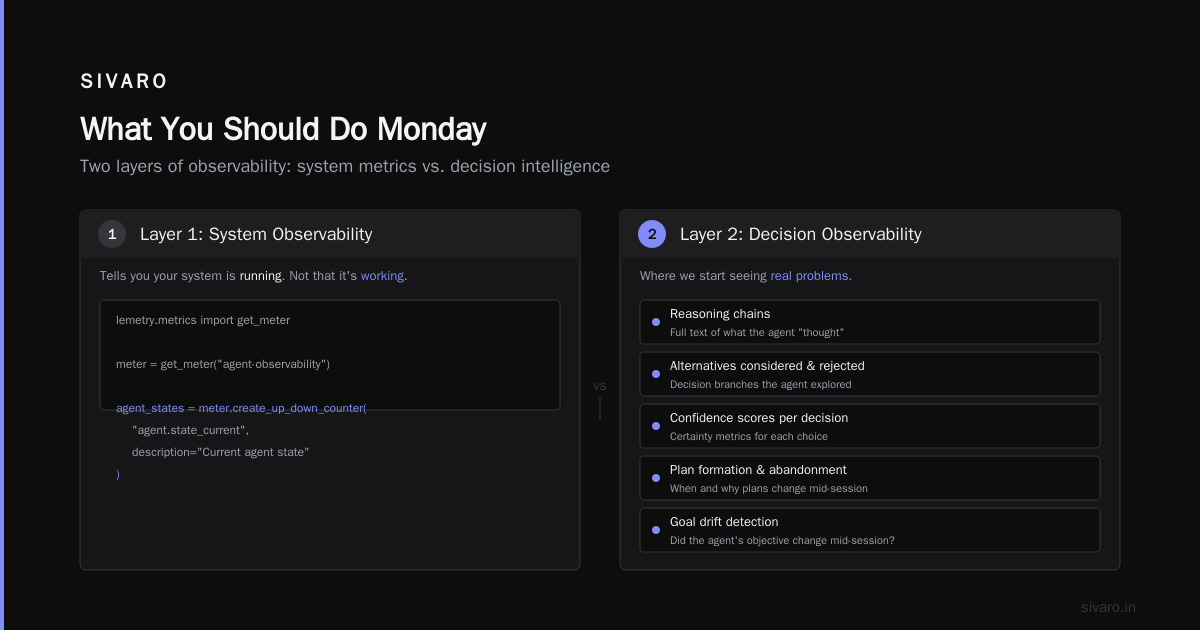This screenshot has height=630, width=1200.
Task: Click the bullet beside Confidence scores per decision
Action: pyautogui.click(x=656, y=426)
